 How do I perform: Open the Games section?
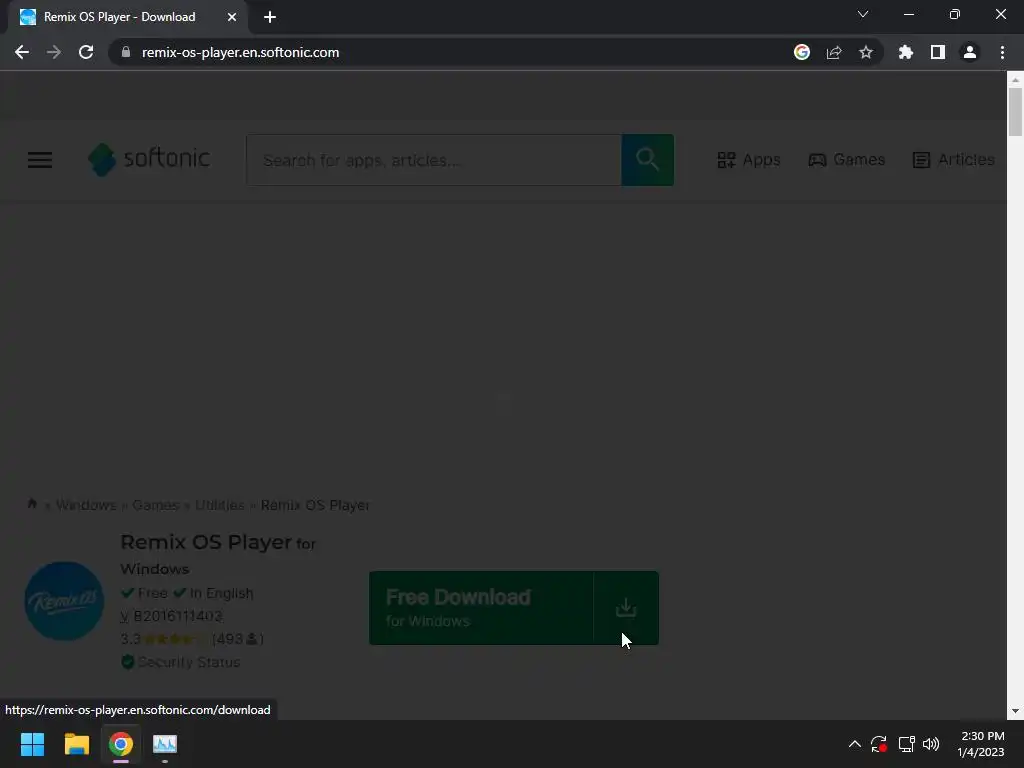[846, 160]
